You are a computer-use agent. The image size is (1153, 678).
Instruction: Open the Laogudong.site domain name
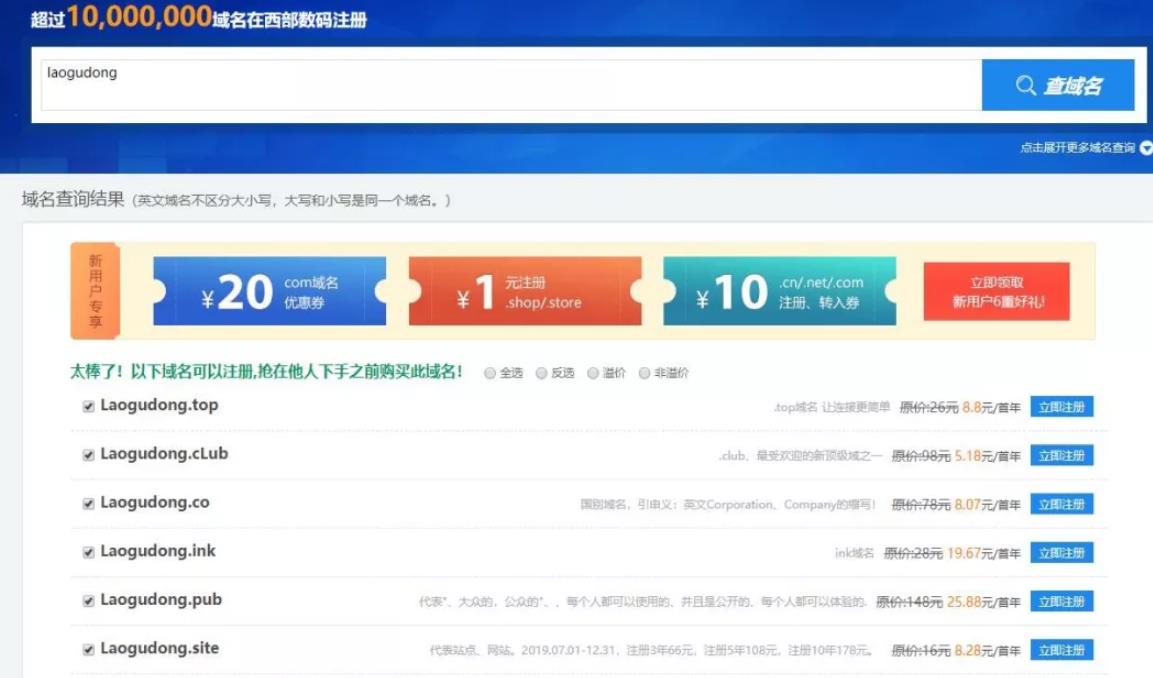tap(159, 648)
